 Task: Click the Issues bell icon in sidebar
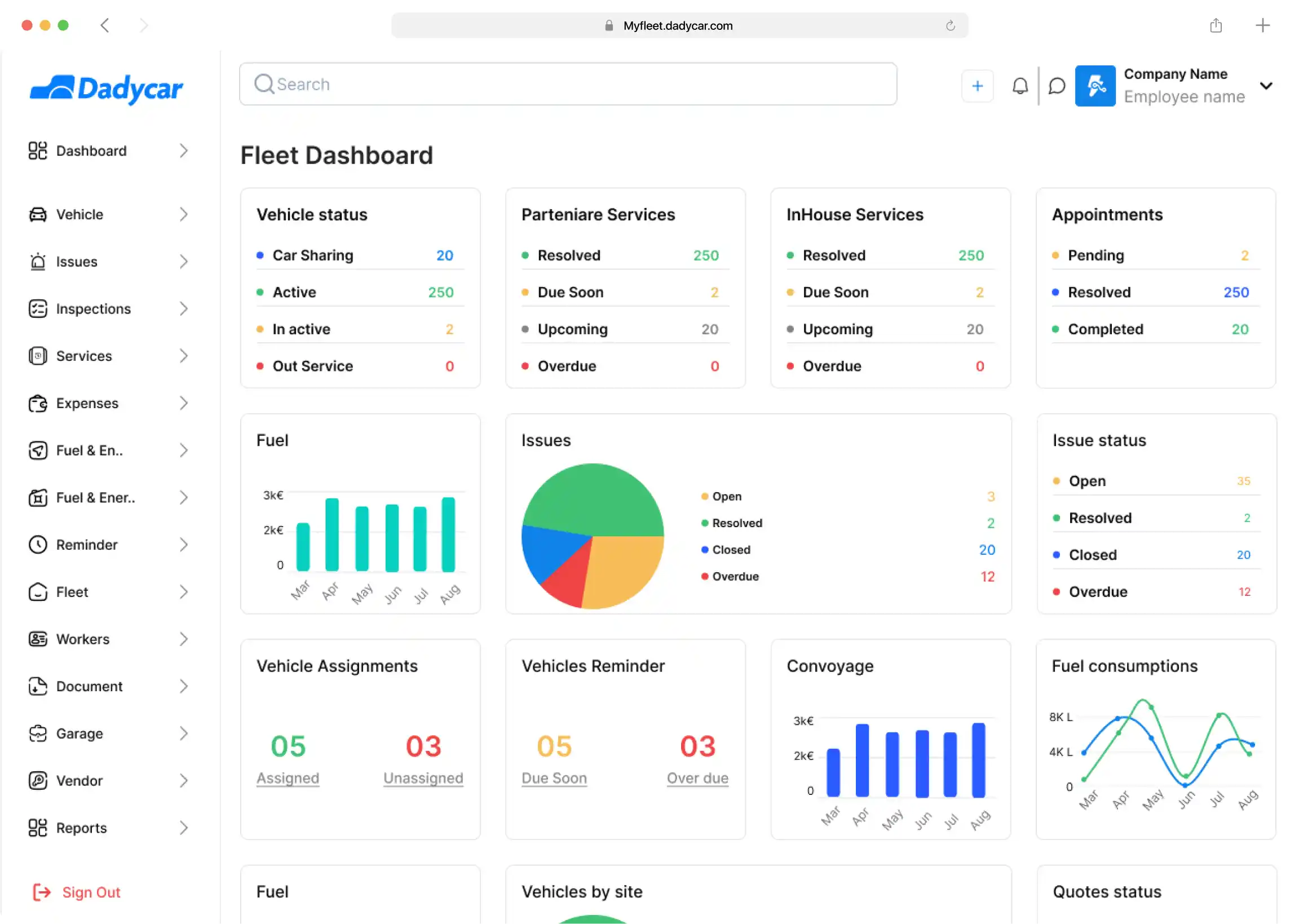click(38, 261)
